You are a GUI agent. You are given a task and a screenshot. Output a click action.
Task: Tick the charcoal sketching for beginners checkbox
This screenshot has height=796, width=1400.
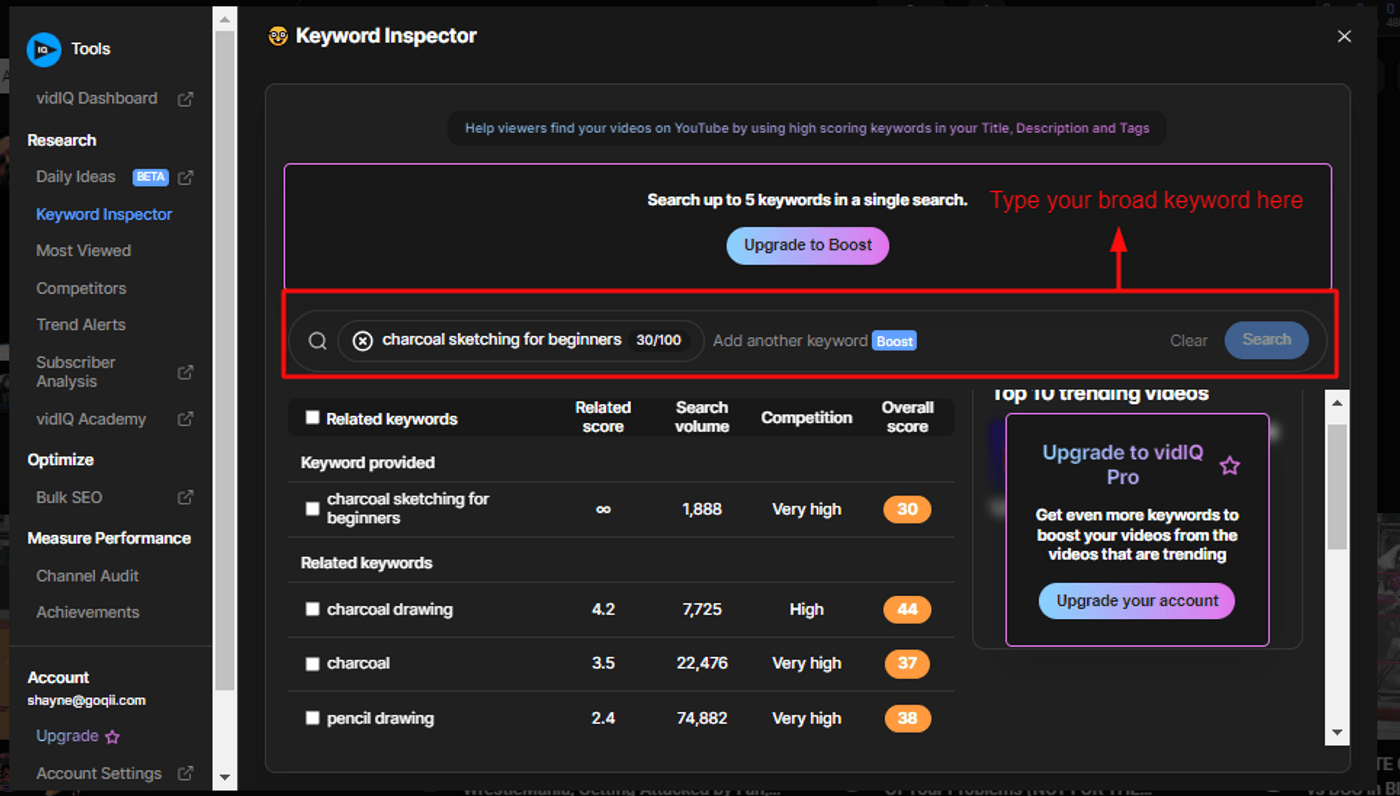point(313,509)
